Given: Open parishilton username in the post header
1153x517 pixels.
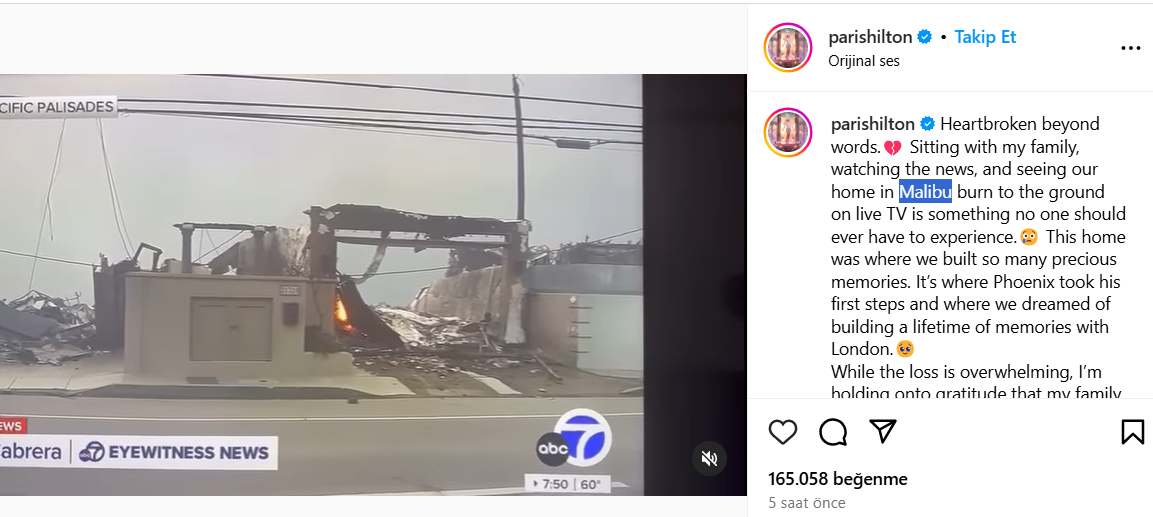Looking at the screenshot, I should click(x=870, y=37).
